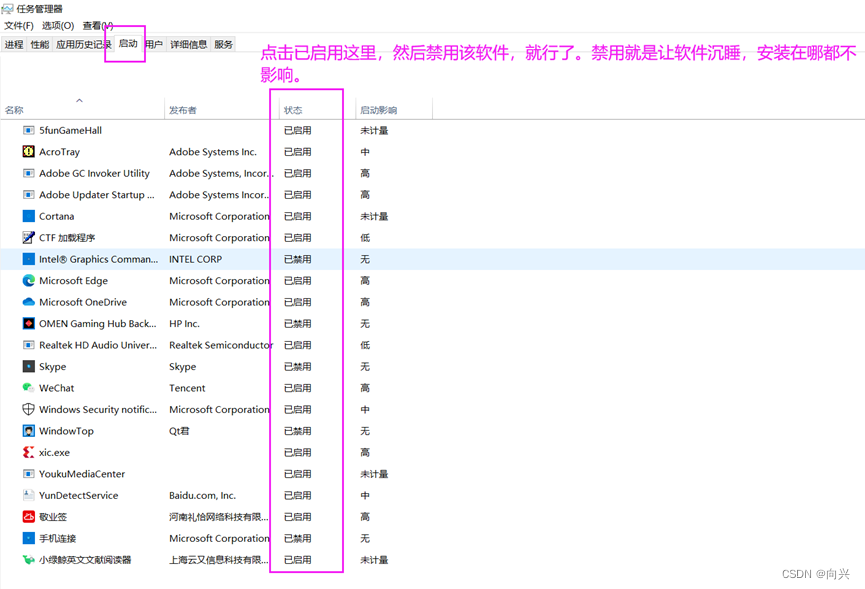Switch to the 性能 tab
Viewport: 865px width, 589px height.
[x=40, y=45]
